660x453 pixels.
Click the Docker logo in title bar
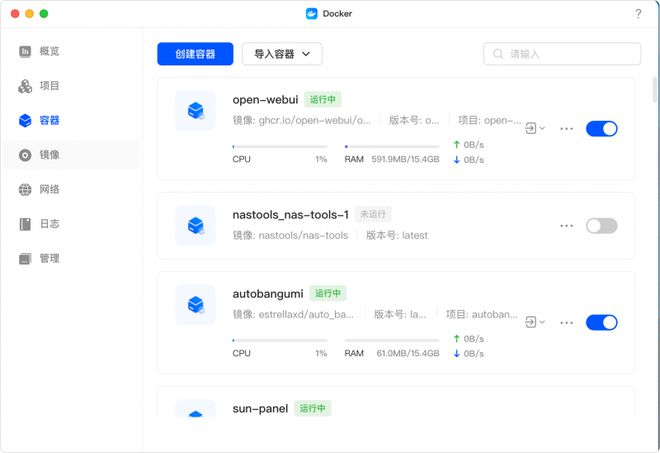(x=311, y=14)
